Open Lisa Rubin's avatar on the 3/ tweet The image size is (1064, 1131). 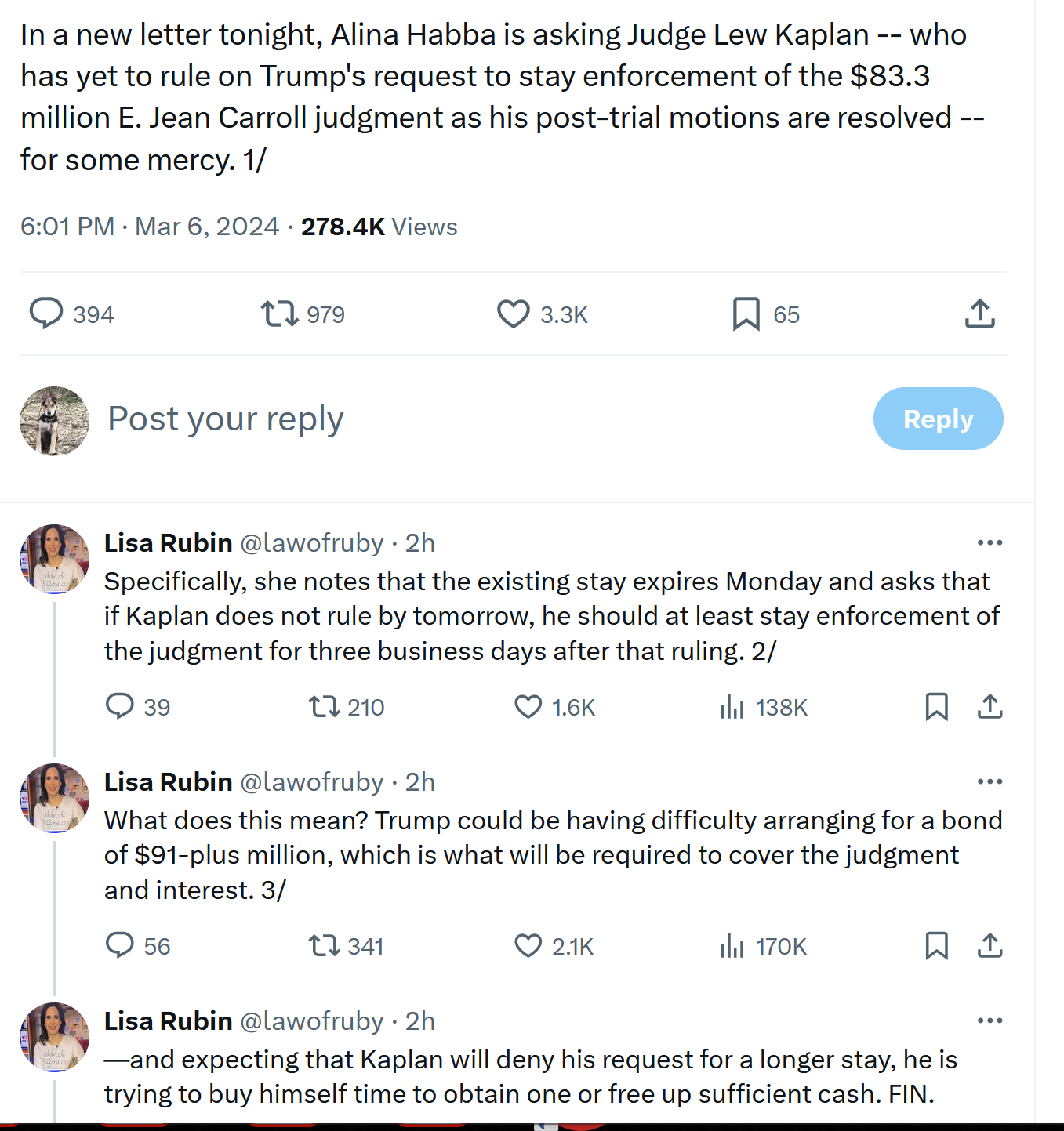(54, 798)
